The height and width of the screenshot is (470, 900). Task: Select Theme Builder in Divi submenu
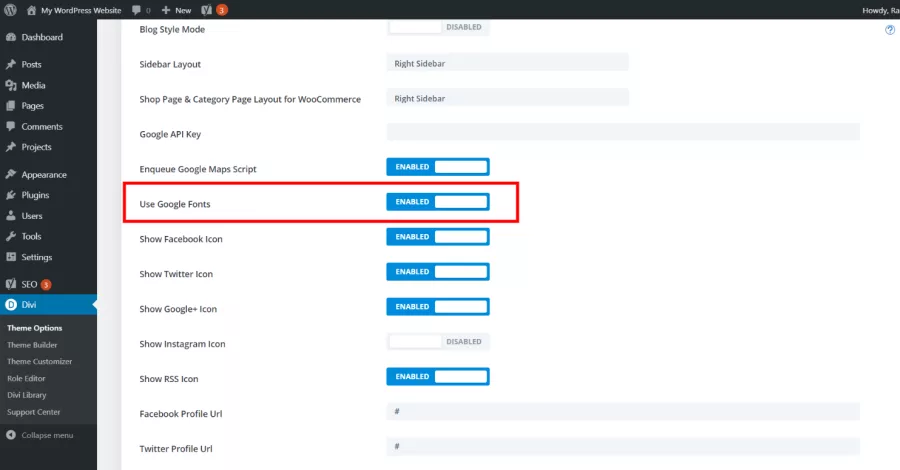click(x=32, y=345)
